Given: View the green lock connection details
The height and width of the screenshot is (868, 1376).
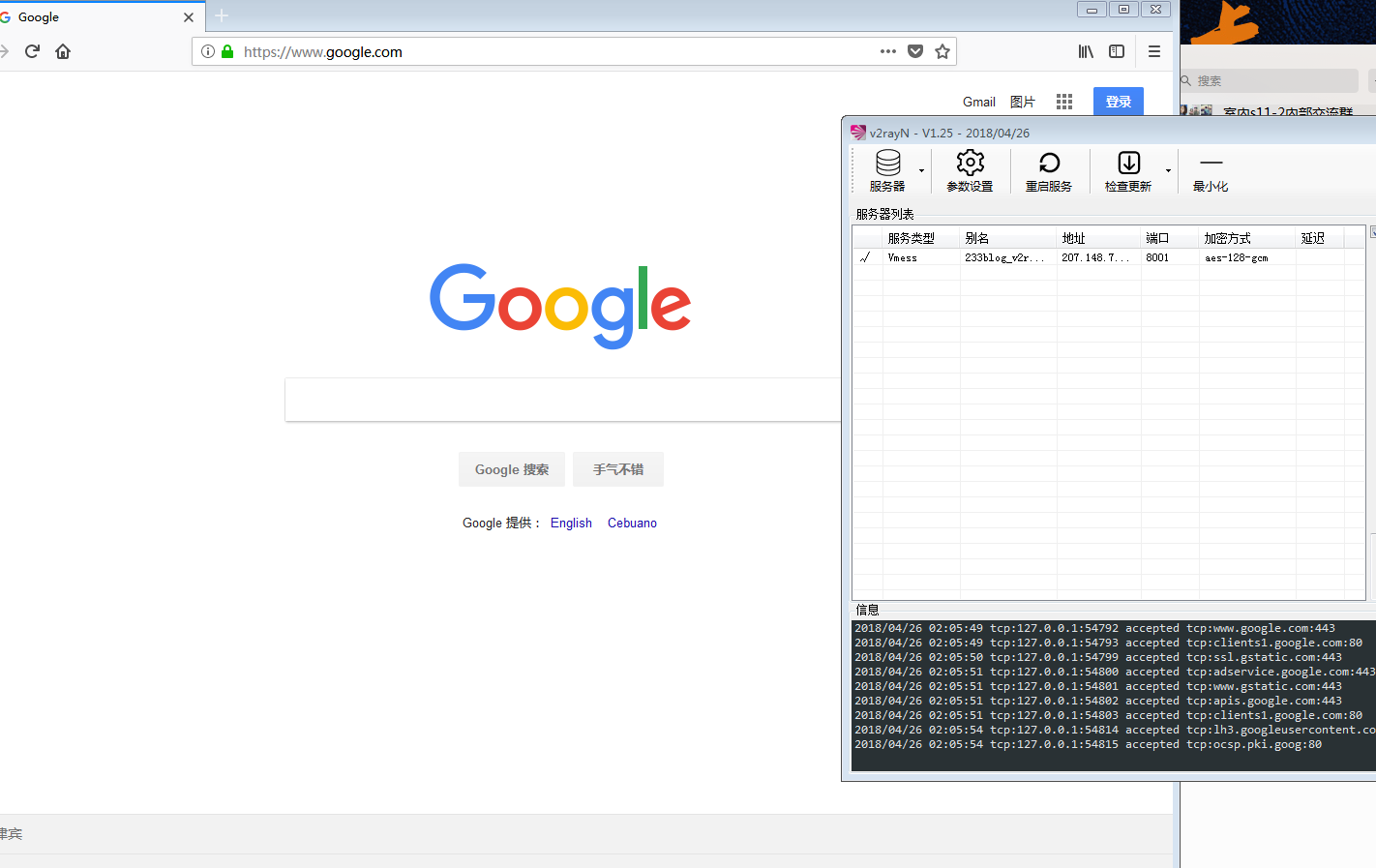Looking at the screenshot, I should coord(227,51).
